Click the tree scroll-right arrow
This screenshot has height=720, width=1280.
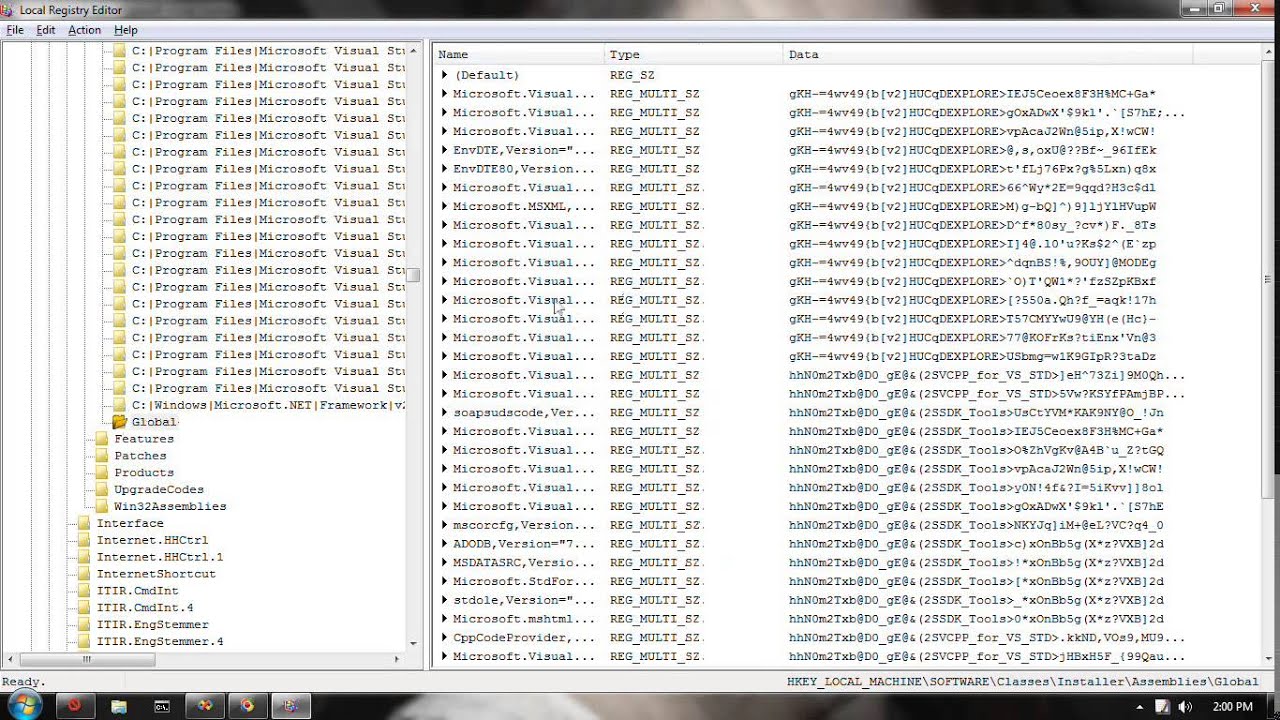(x=397, y=659)
